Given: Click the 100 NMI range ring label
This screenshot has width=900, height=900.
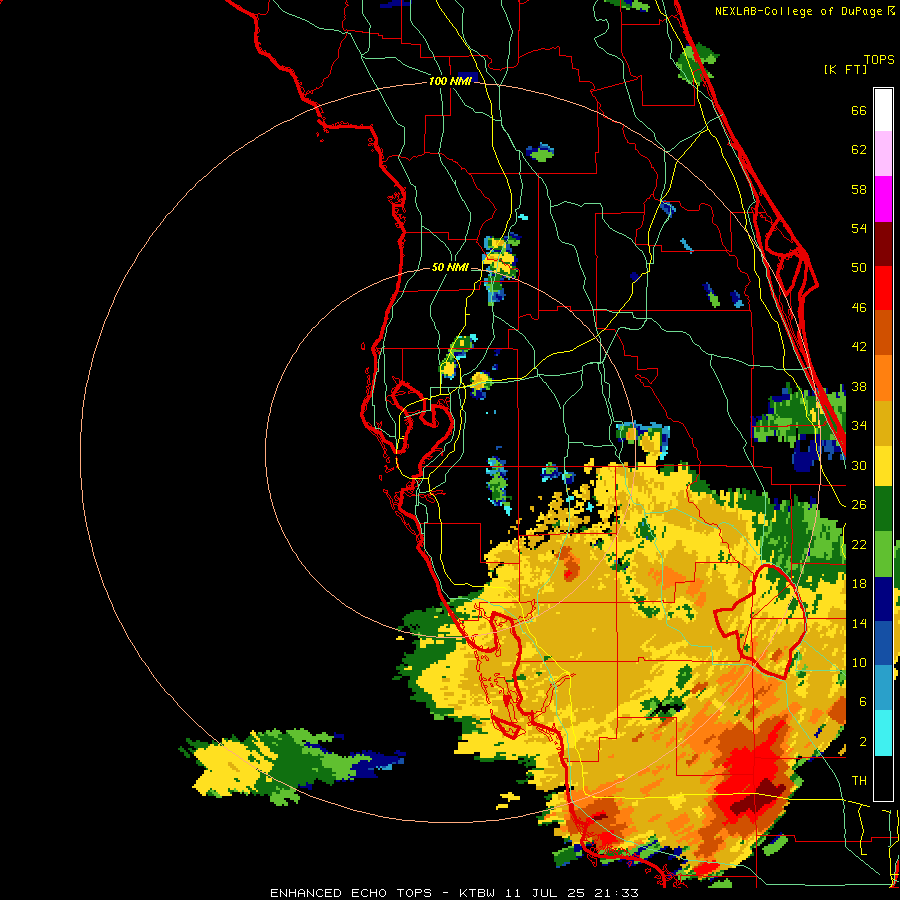Looking at the screenshot, I should (x=450, y=81).
